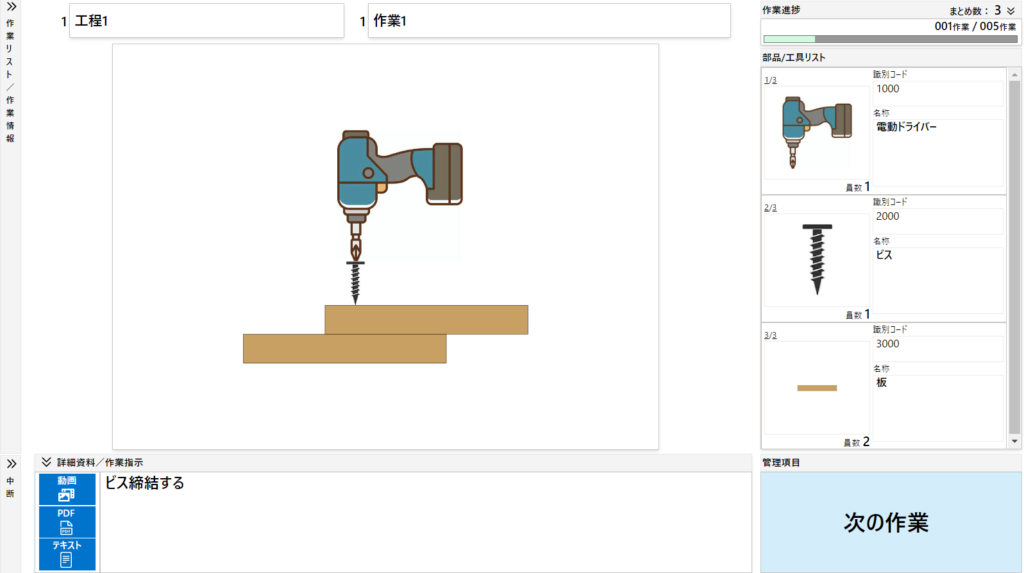
Task: Open the 動画 video resource button
Action: tap(66, 489)
